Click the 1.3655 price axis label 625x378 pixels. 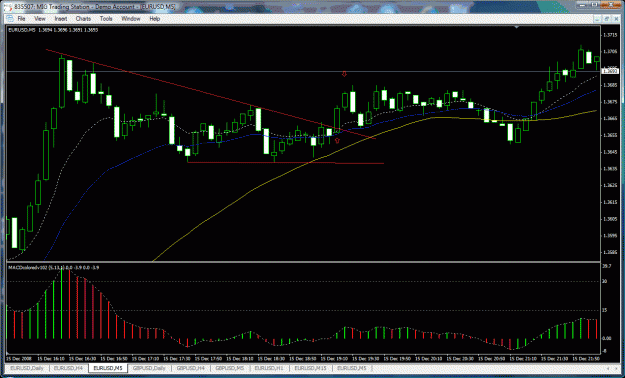tap(609, 135)
